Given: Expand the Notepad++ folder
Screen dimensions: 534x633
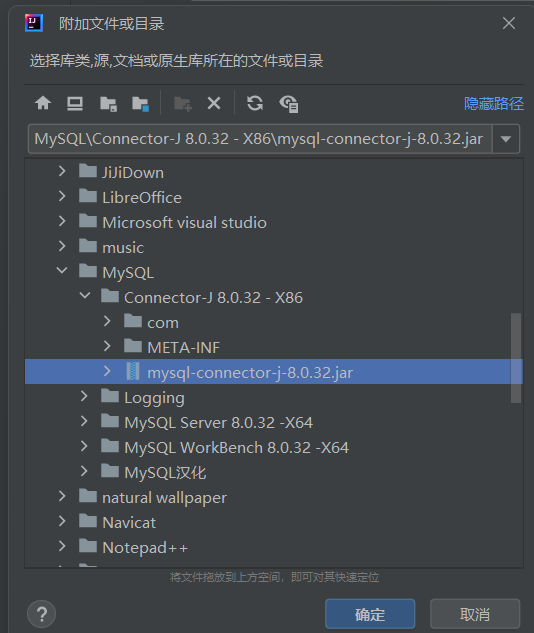Looking at the screenshot, I should (62, 547).
